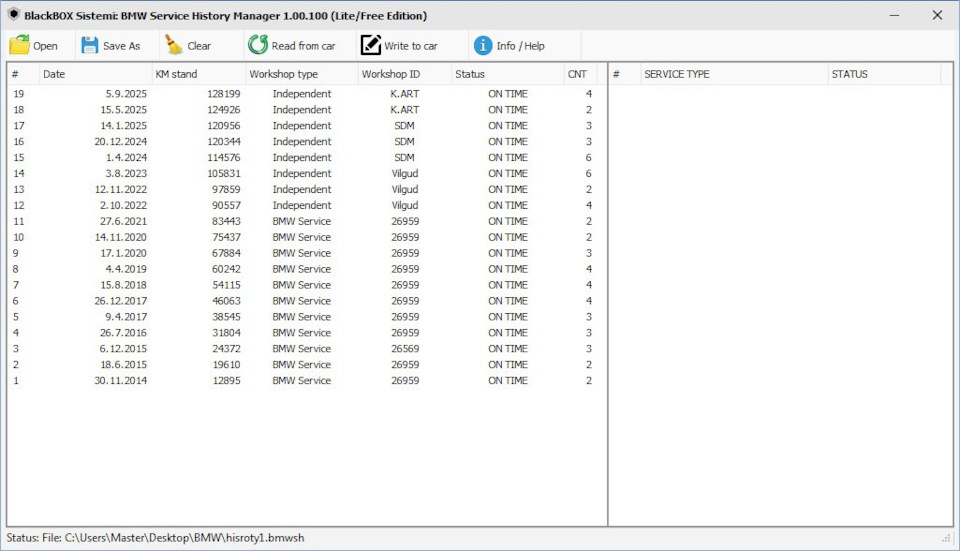Click KM value 19610
This screenshot has width=960, height=551.
tap(226, 364)
